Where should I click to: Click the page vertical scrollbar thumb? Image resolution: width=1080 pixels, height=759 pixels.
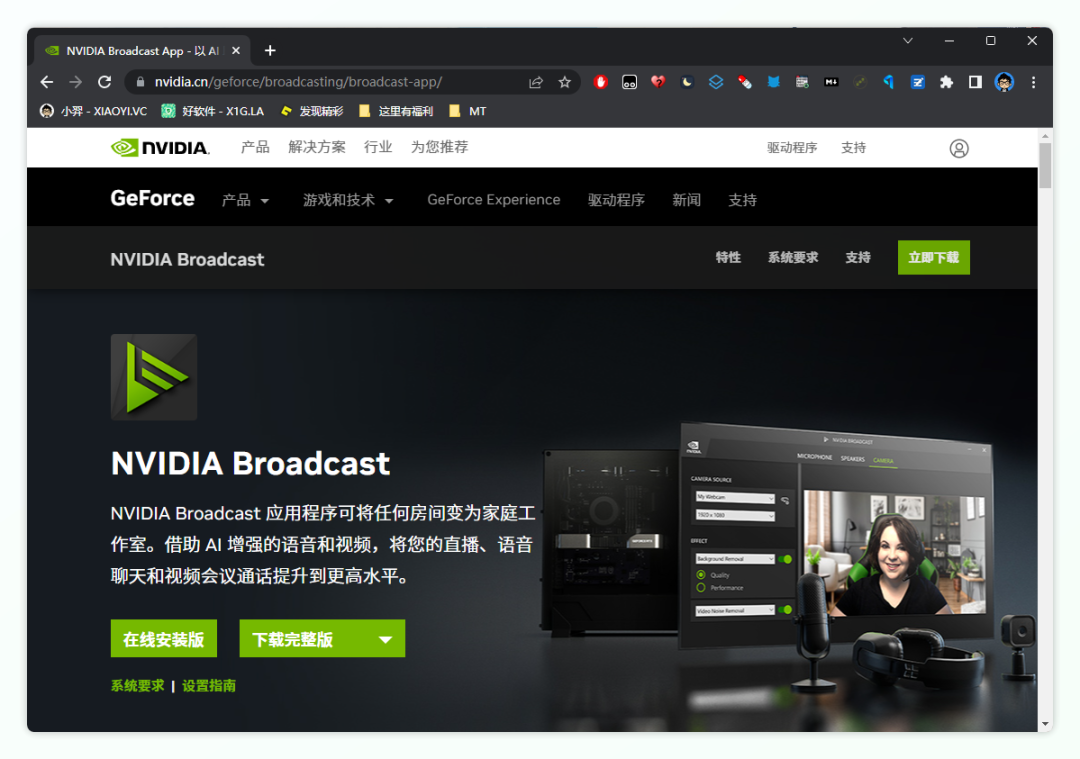(1046, 165)
